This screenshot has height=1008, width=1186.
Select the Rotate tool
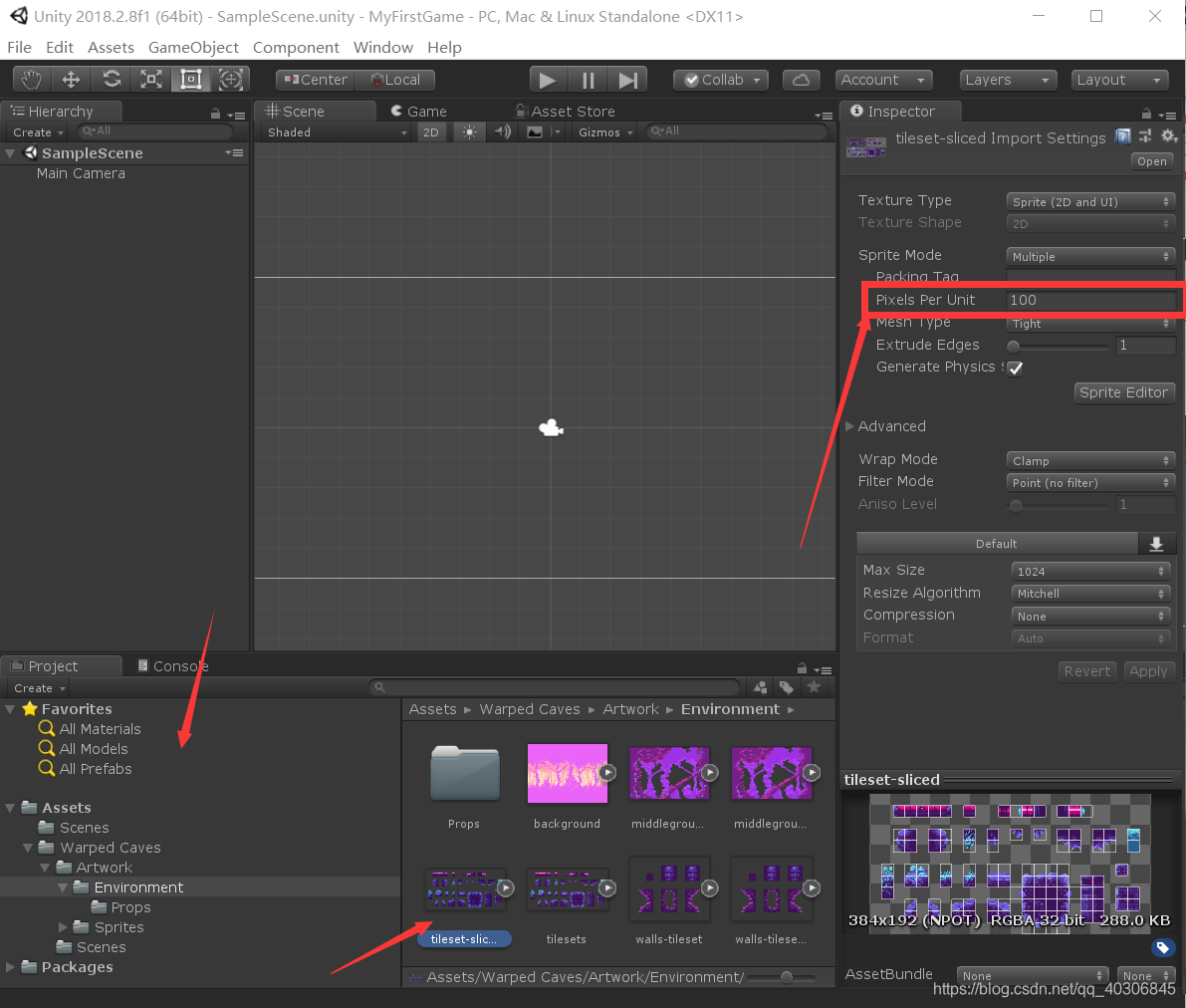[x=112, y=80]
